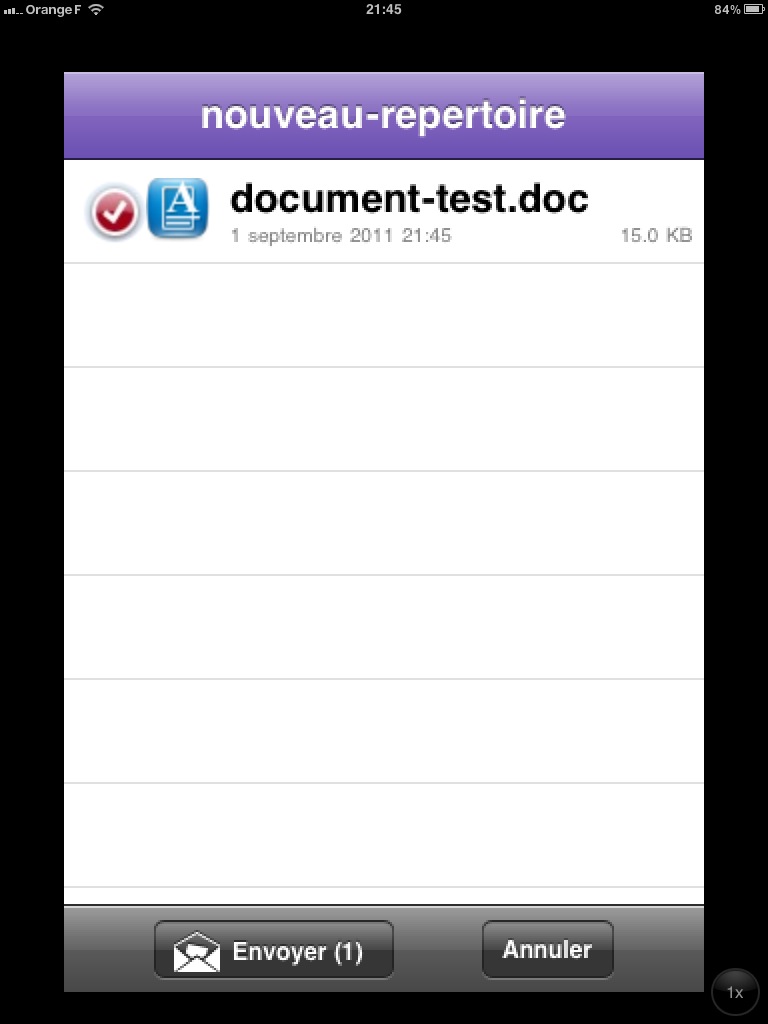Send the selected file with Envoyer (1)
This screenshot has height=1024, width=768.
point(274,950)
